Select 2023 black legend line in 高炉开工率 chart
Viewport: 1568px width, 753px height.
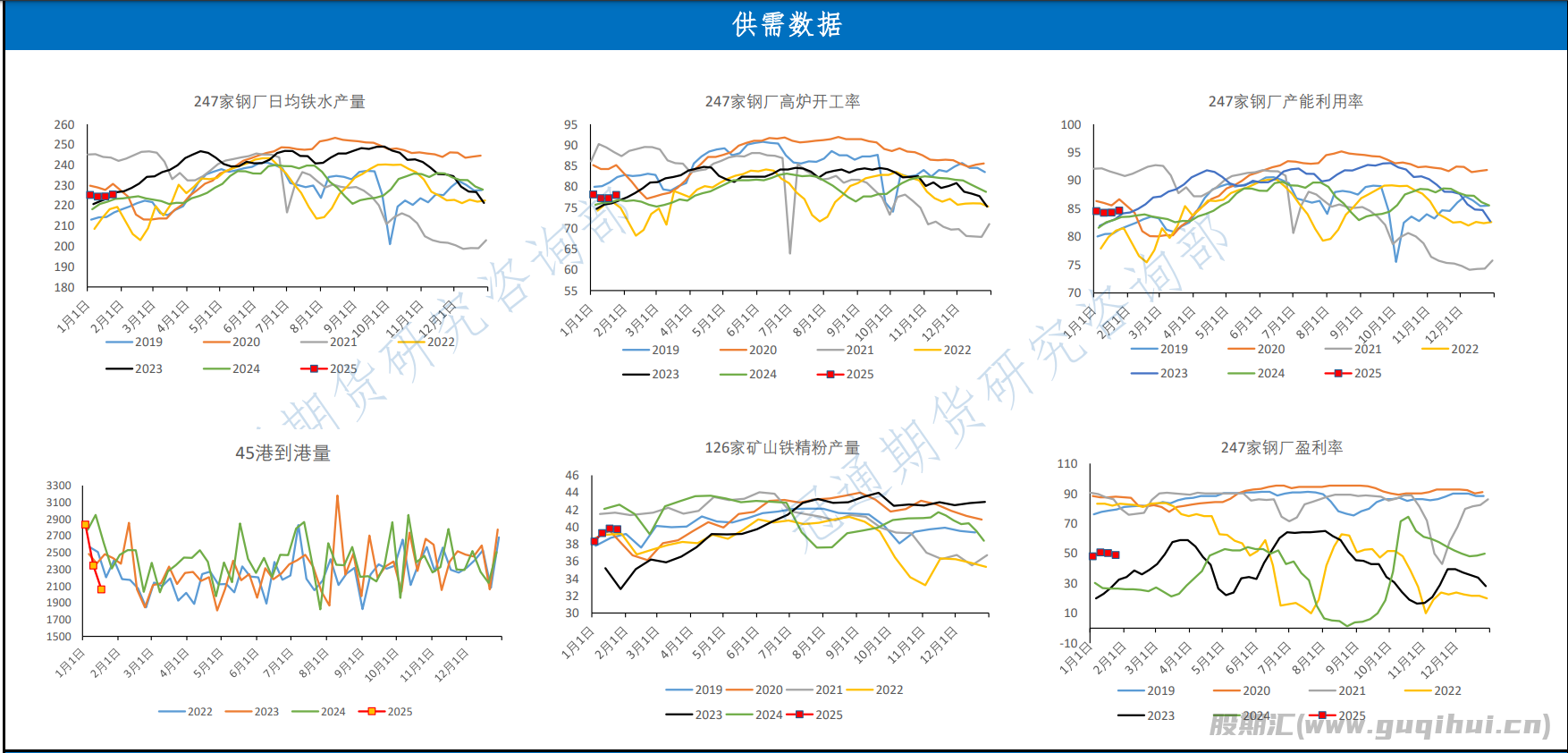(636, 374)
